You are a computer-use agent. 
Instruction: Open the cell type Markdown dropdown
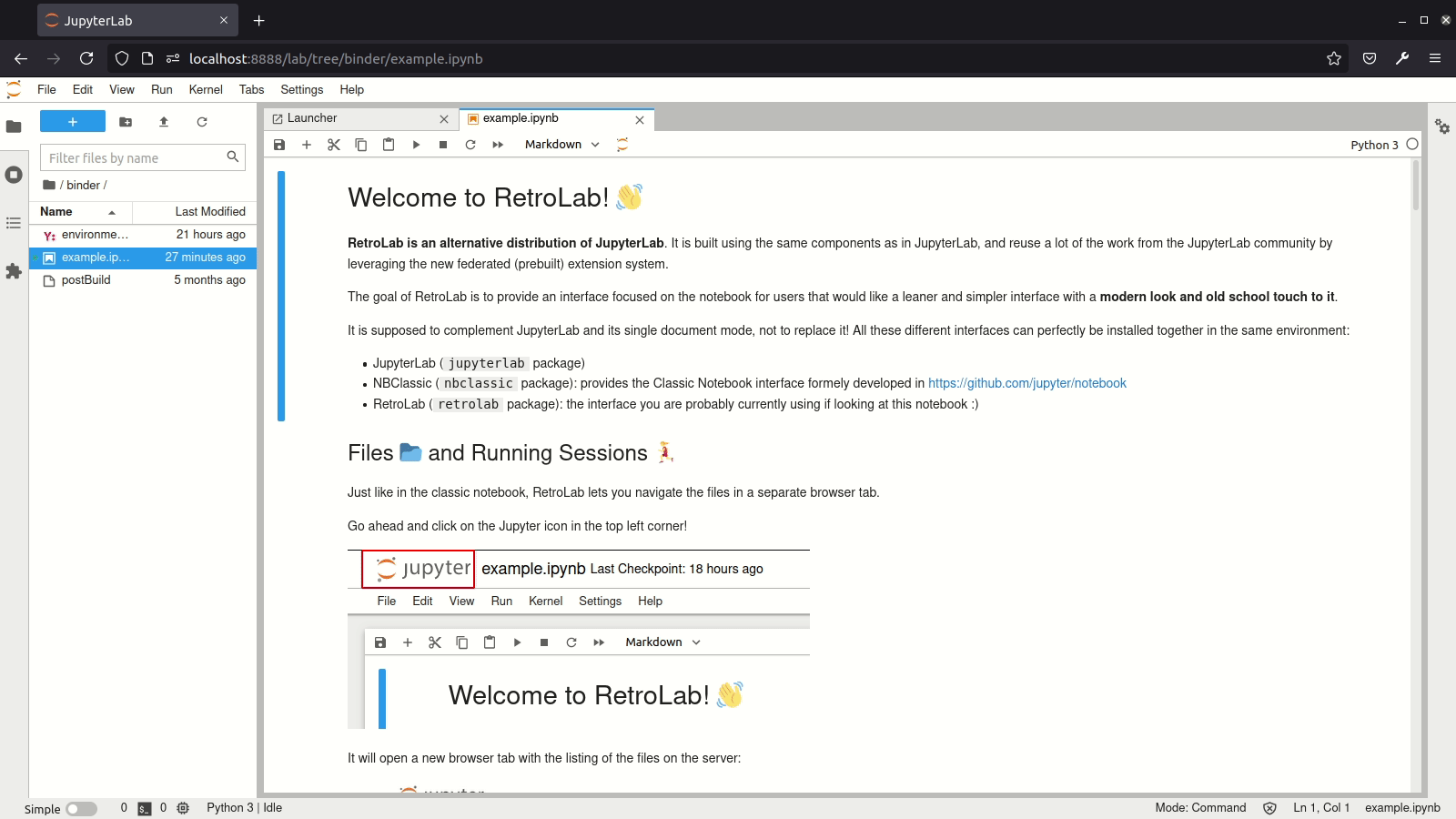pyautogui.click(x=562, y=145)
